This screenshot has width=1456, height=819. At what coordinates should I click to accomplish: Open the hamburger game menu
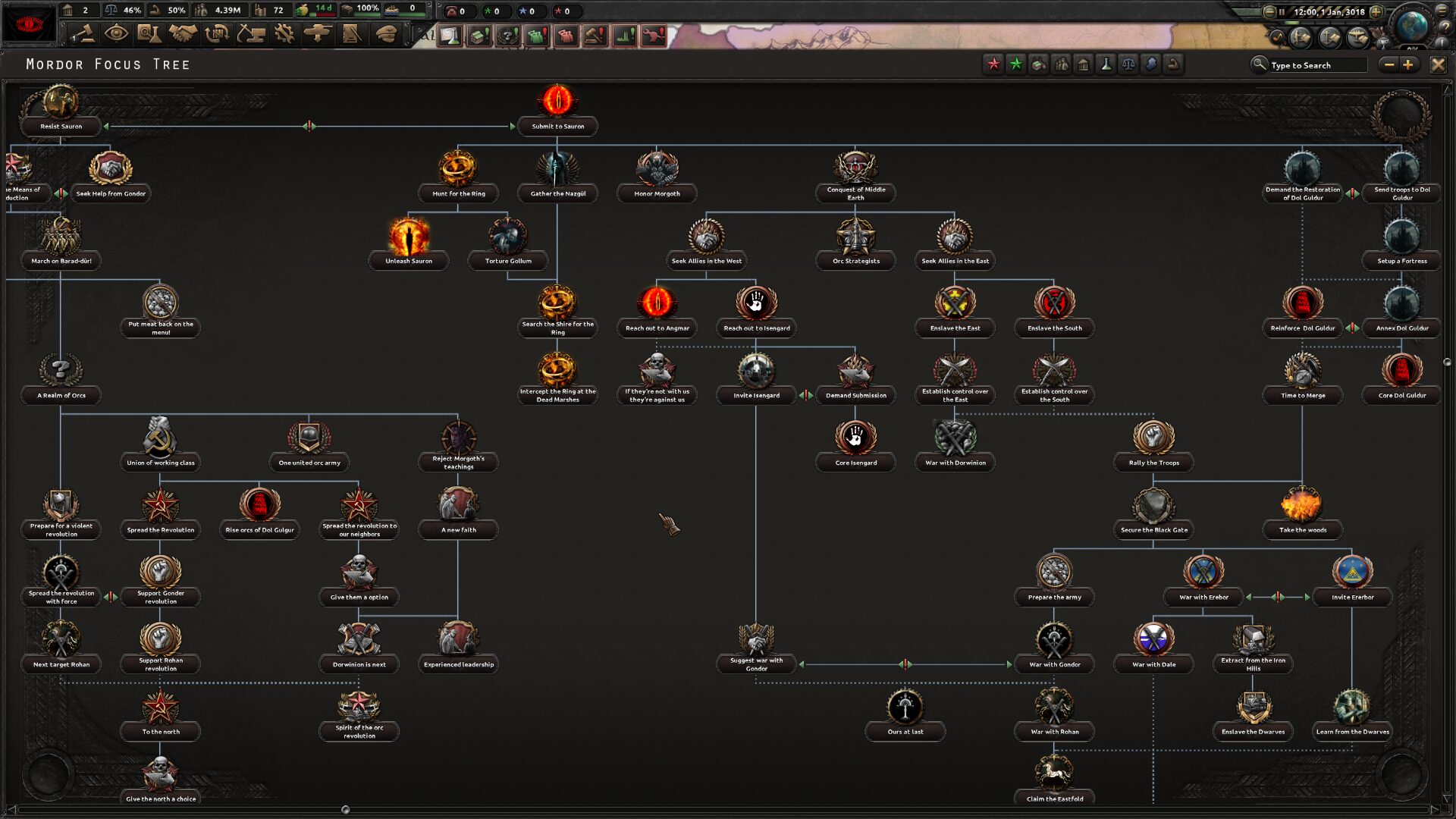[1442, 10]
